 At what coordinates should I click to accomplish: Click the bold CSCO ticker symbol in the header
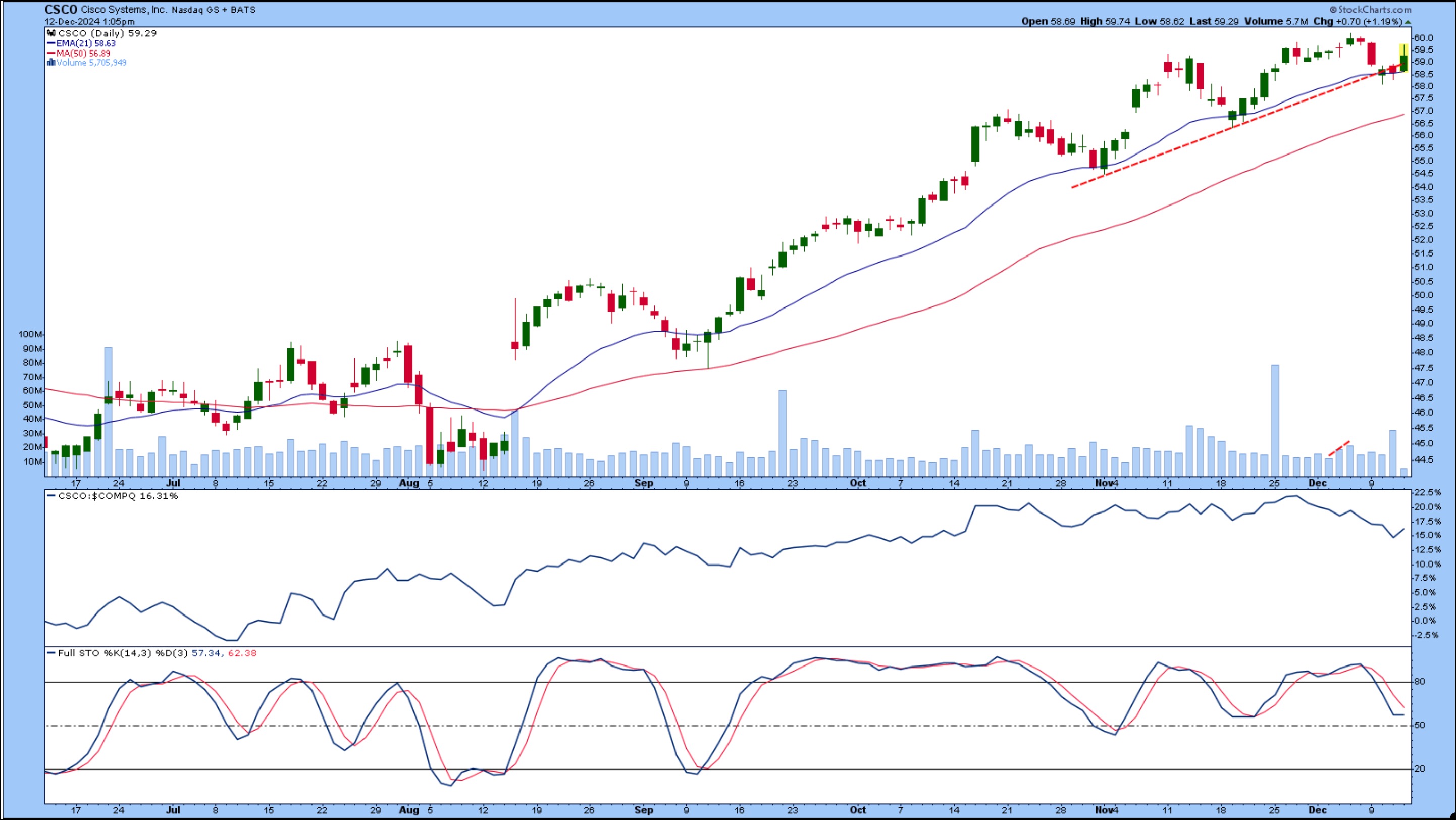pyautogui.click(x=61, y=9)
